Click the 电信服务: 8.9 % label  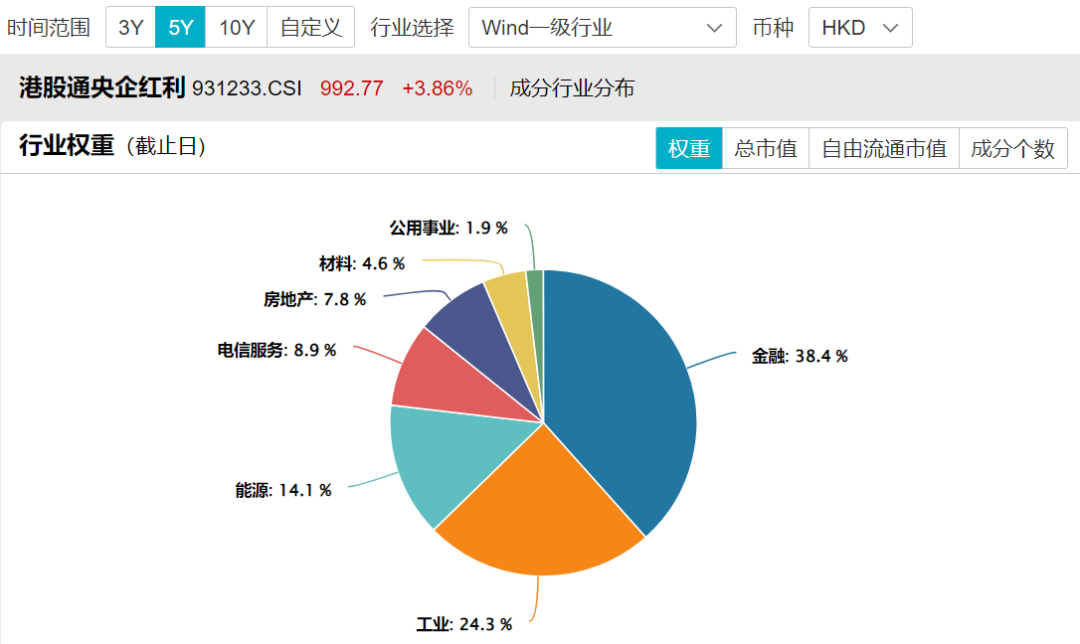[277, 351]
